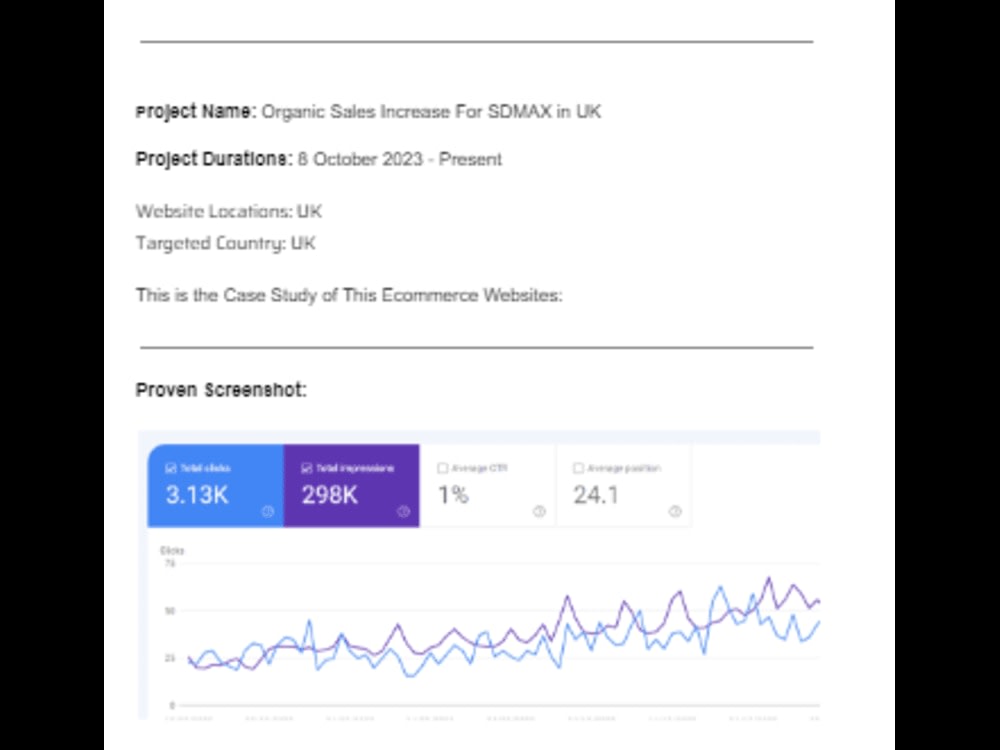Open the Average CTR help icon

(x=540, y=511)
